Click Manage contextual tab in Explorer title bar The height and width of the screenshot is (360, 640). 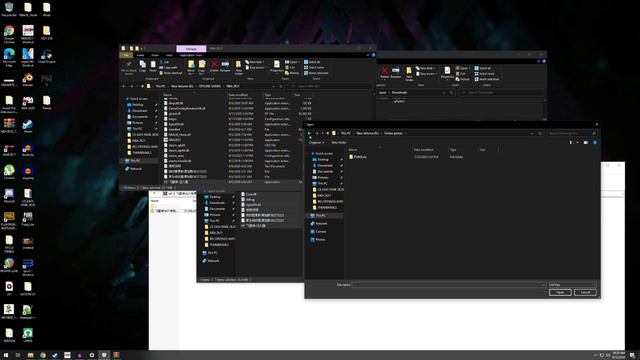point(191,49)
